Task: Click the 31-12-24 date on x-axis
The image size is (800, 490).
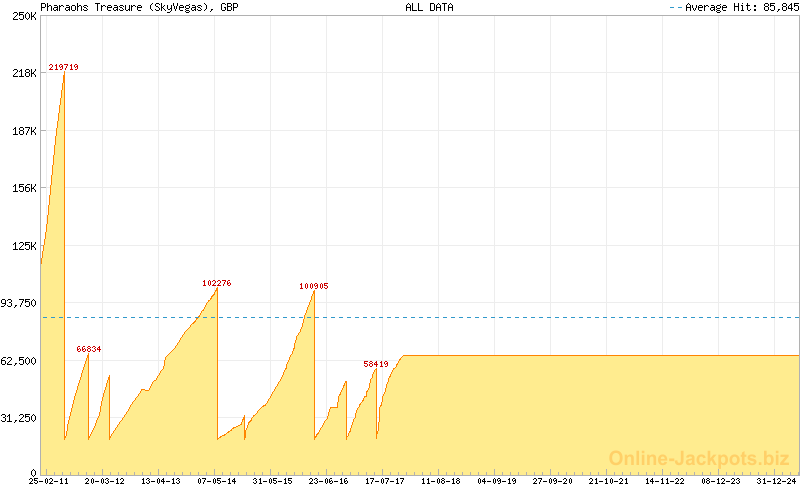Action: (x=776, y=481)
